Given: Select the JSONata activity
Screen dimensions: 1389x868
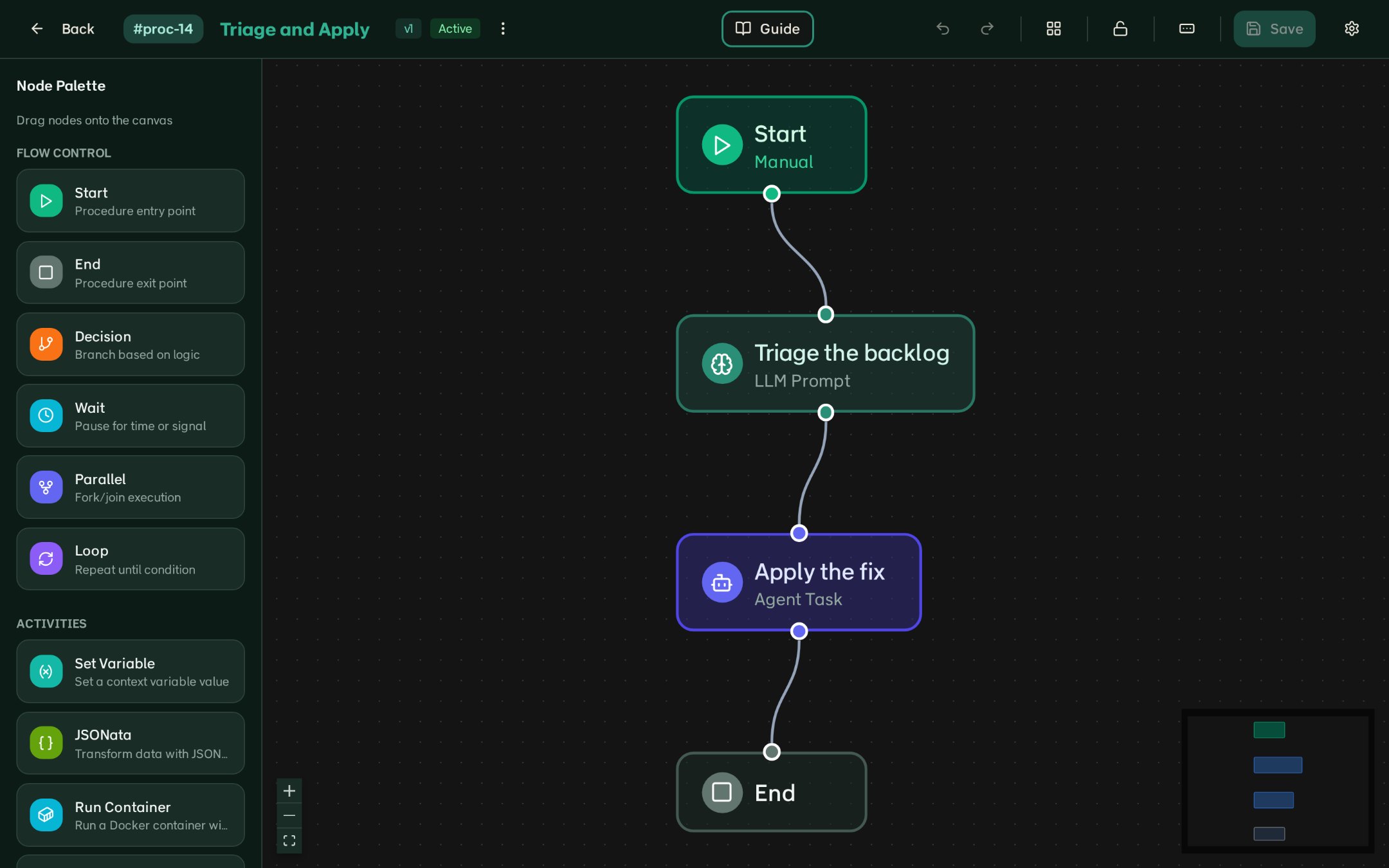Looking at the screenshot, I should (131, 743).
